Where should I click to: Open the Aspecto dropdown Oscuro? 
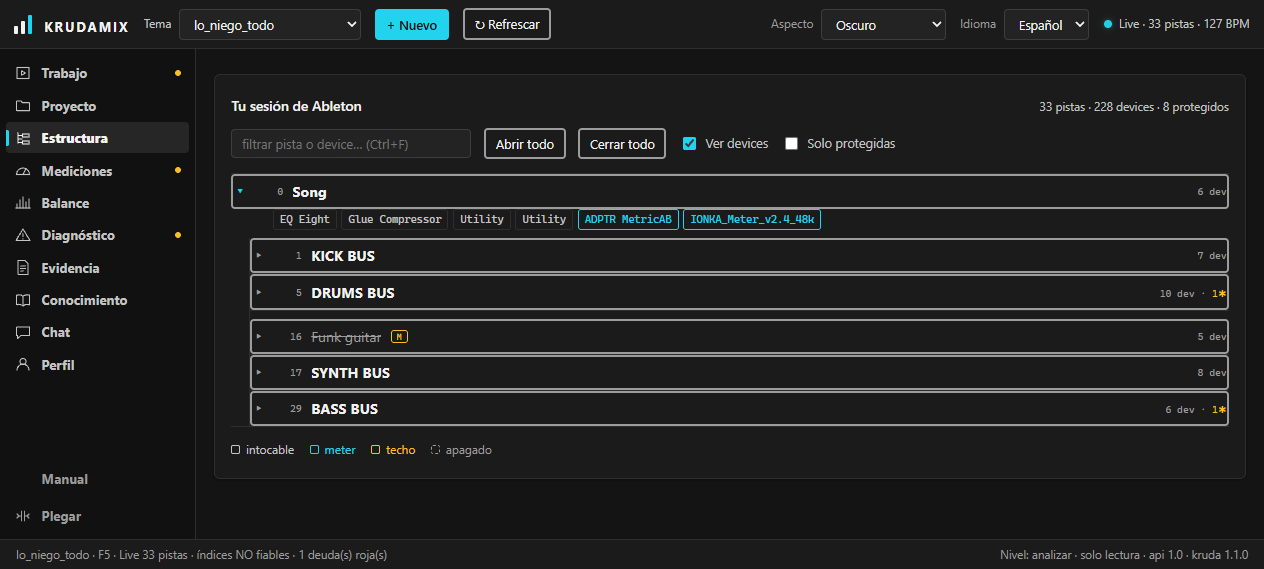tap(883, 25)
